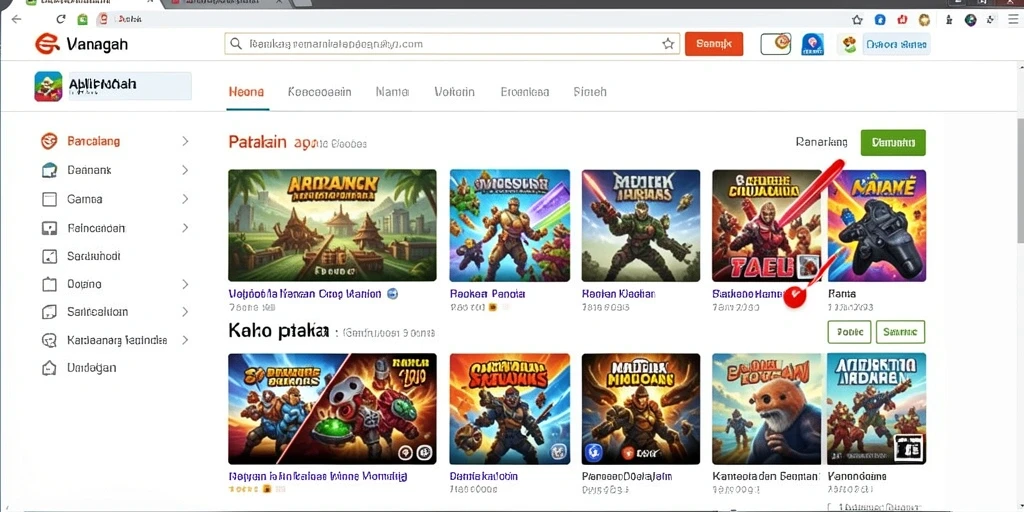The width and height of the screenshot is (1024, 512).
Task: Click the Kardaanarg lacindes sidebar icon
Action: pyautogui.click(x=49, y=340)
